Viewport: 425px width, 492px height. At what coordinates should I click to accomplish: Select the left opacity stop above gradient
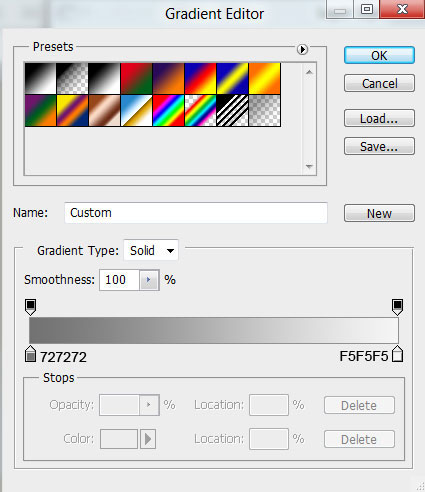click(x=30, y=307)
